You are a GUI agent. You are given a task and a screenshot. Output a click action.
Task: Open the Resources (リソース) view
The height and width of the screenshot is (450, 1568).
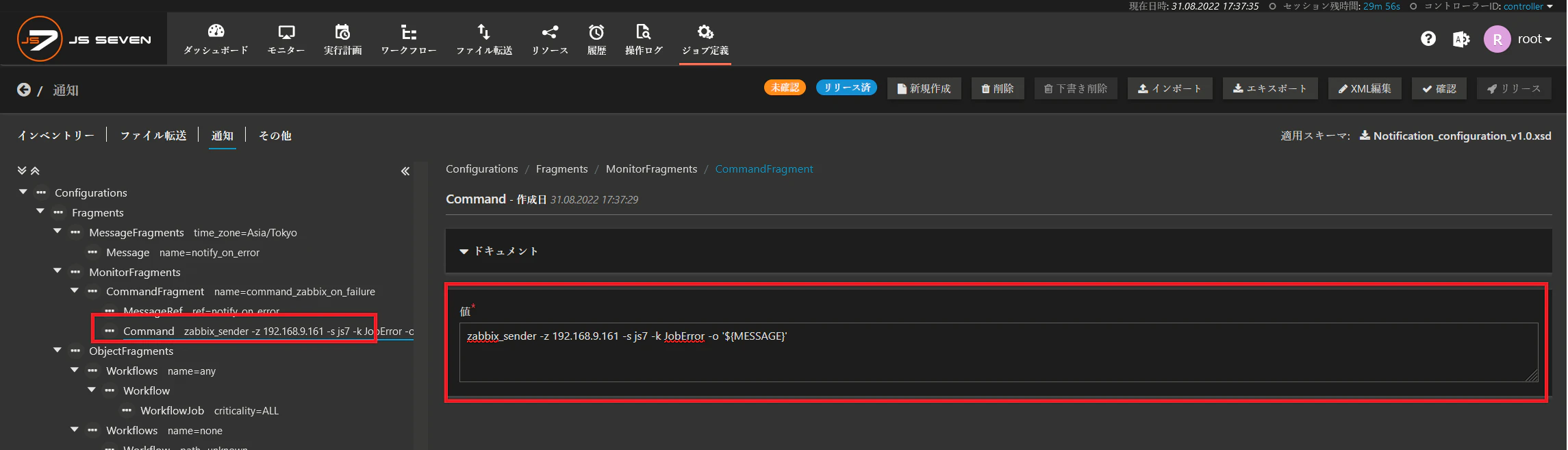click(550, 40)
